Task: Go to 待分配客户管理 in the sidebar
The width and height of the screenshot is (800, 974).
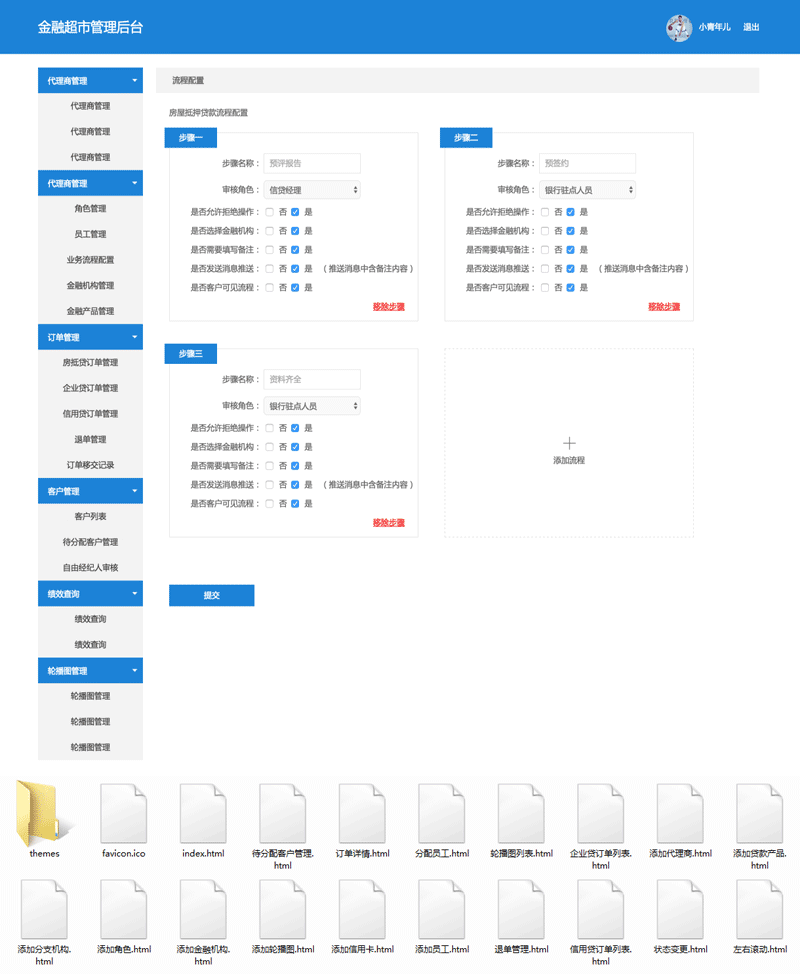Action: (90, 542)
